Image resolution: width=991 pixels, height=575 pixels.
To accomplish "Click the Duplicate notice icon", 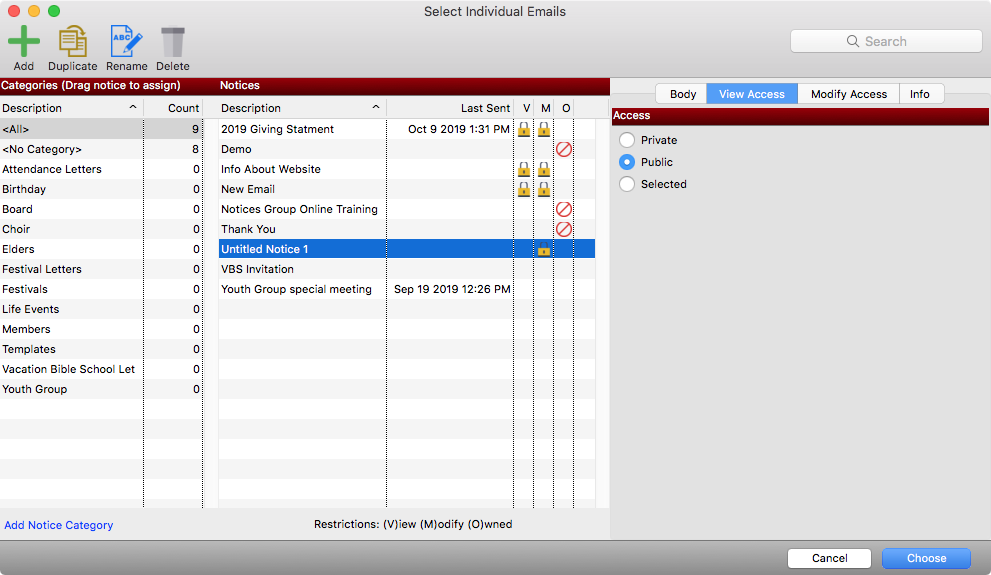I will pos(72,42).
